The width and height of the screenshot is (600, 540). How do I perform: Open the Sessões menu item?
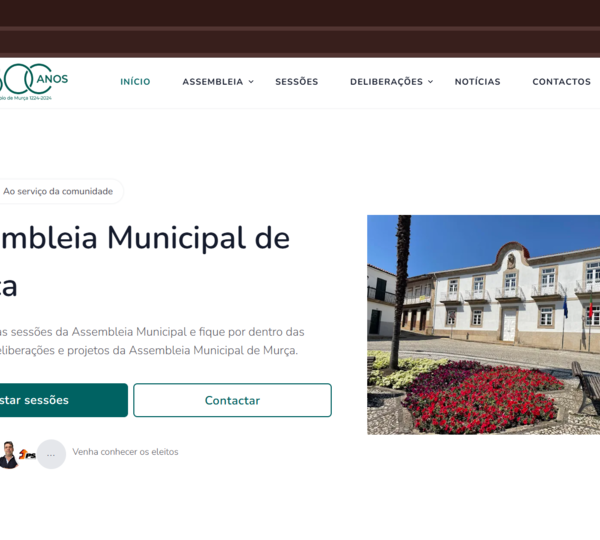click(296, 82)
